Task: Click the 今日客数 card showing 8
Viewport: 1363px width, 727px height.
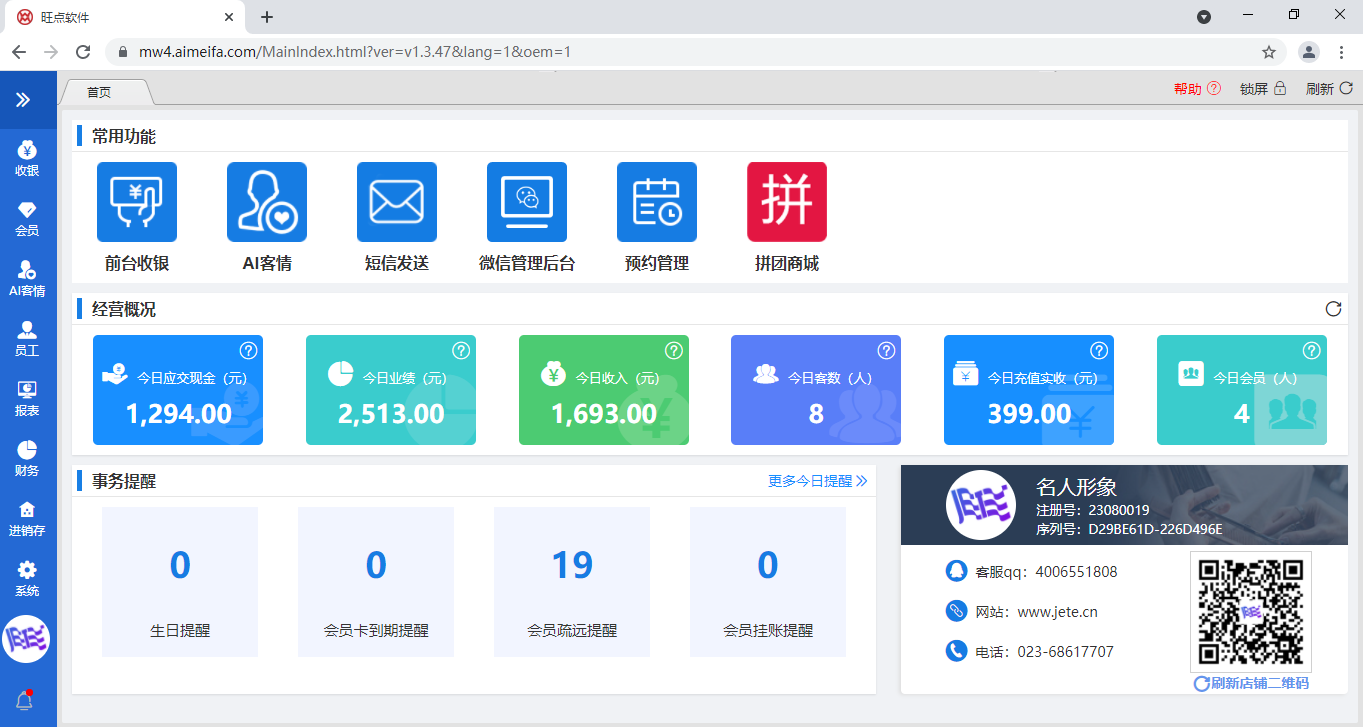Action: [x=816, y=390]
